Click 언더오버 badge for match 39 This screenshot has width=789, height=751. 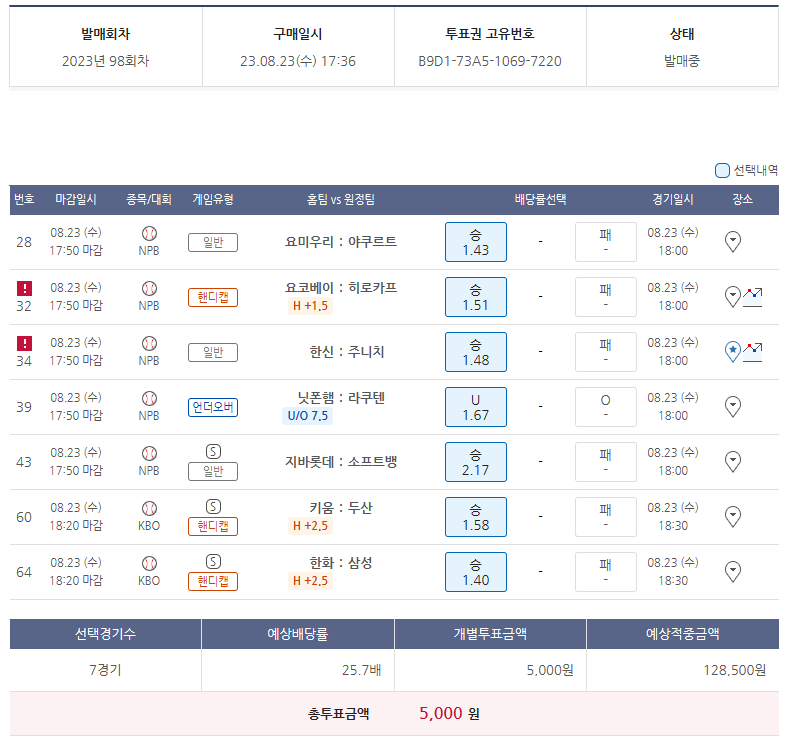coord(213,407)
